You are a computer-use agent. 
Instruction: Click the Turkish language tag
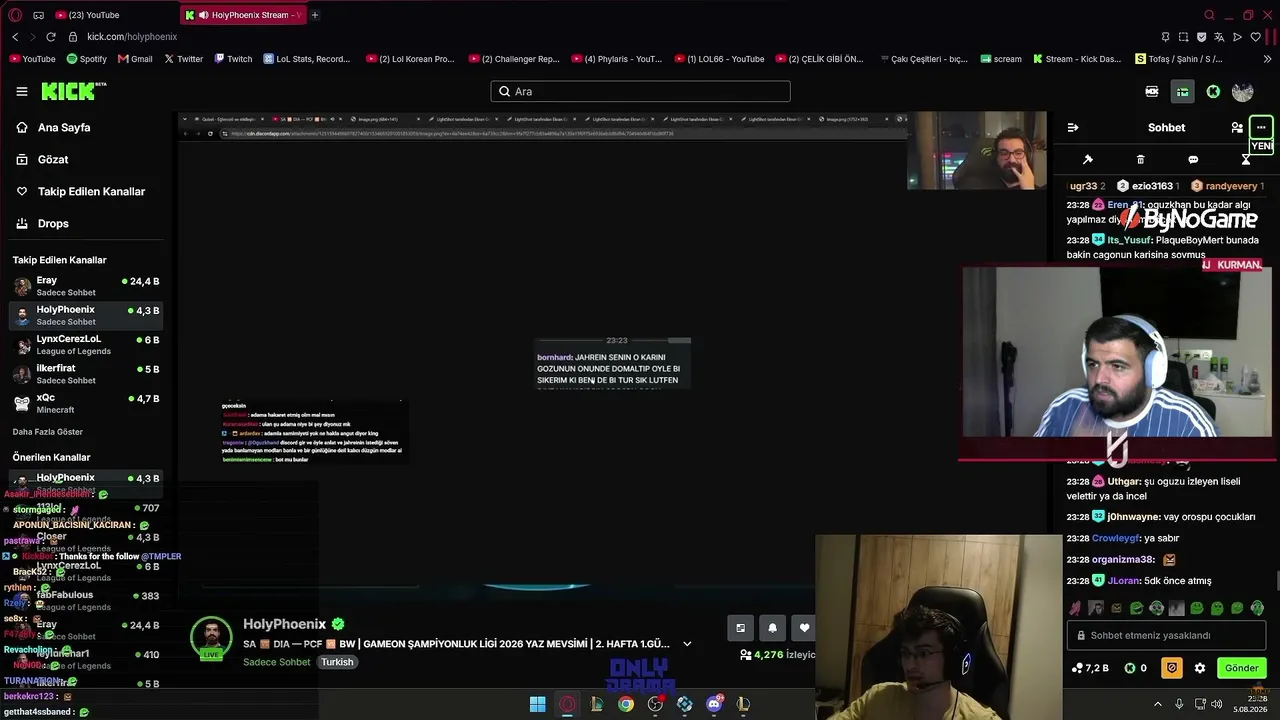337,662
